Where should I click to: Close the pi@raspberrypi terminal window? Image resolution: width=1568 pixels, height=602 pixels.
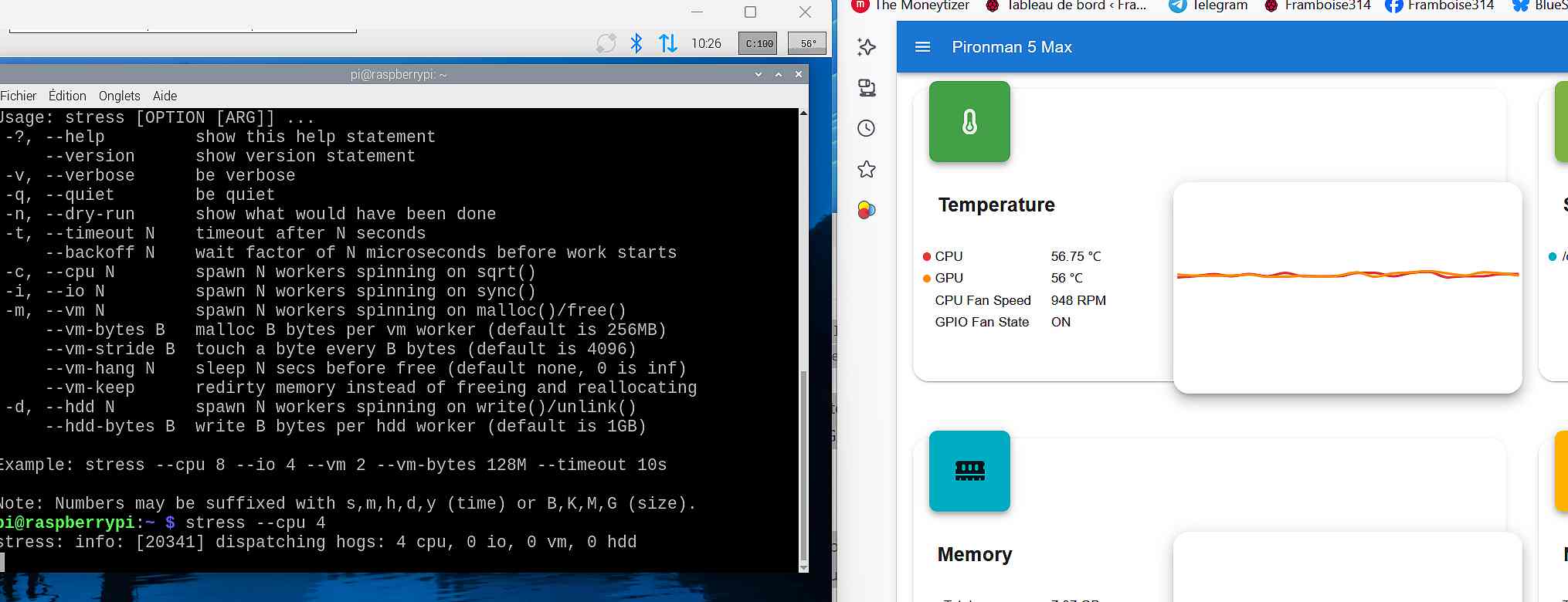[799, 74]
